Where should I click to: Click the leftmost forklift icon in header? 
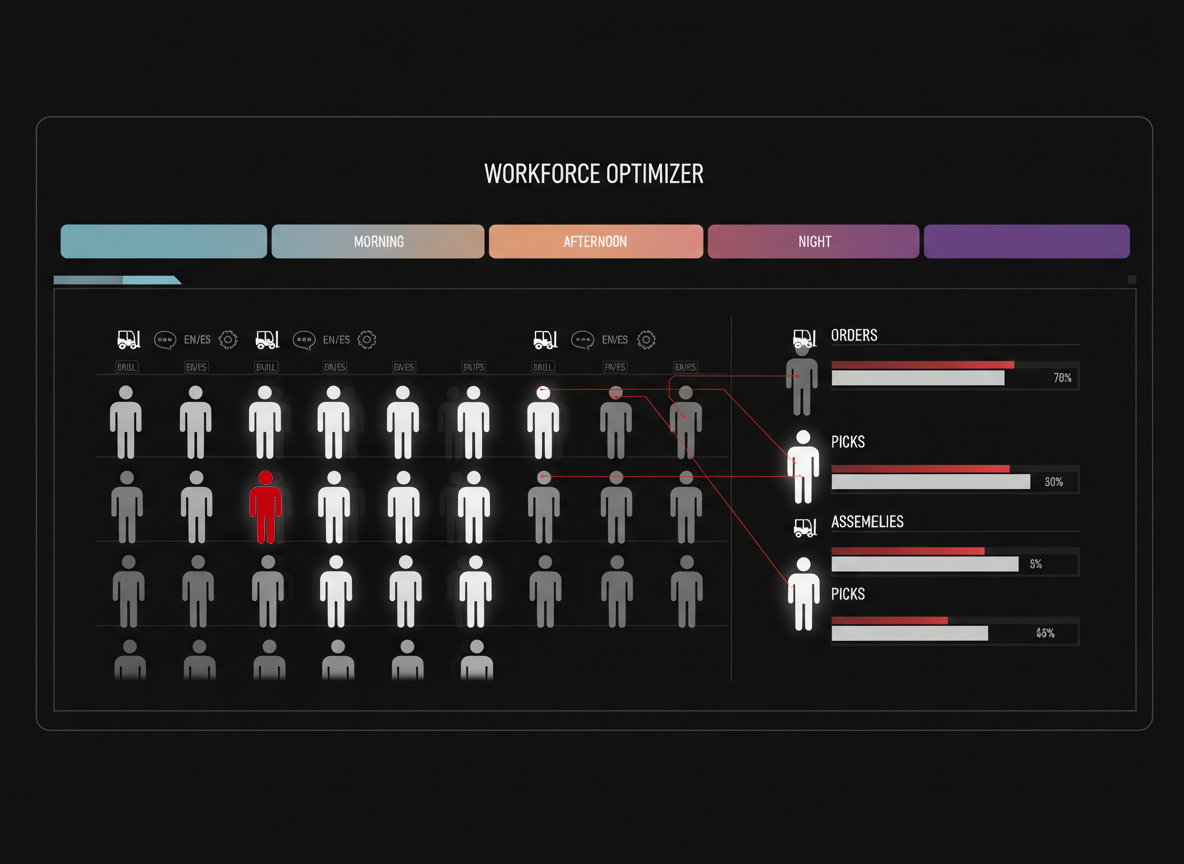(x=128, y=340)
